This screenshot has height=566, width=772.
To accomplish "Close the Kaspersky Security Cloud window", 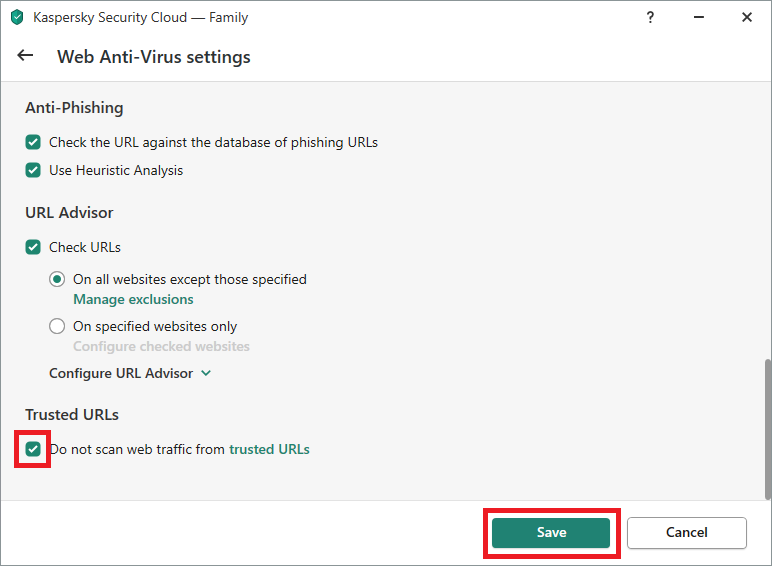I will click(747, 17).
